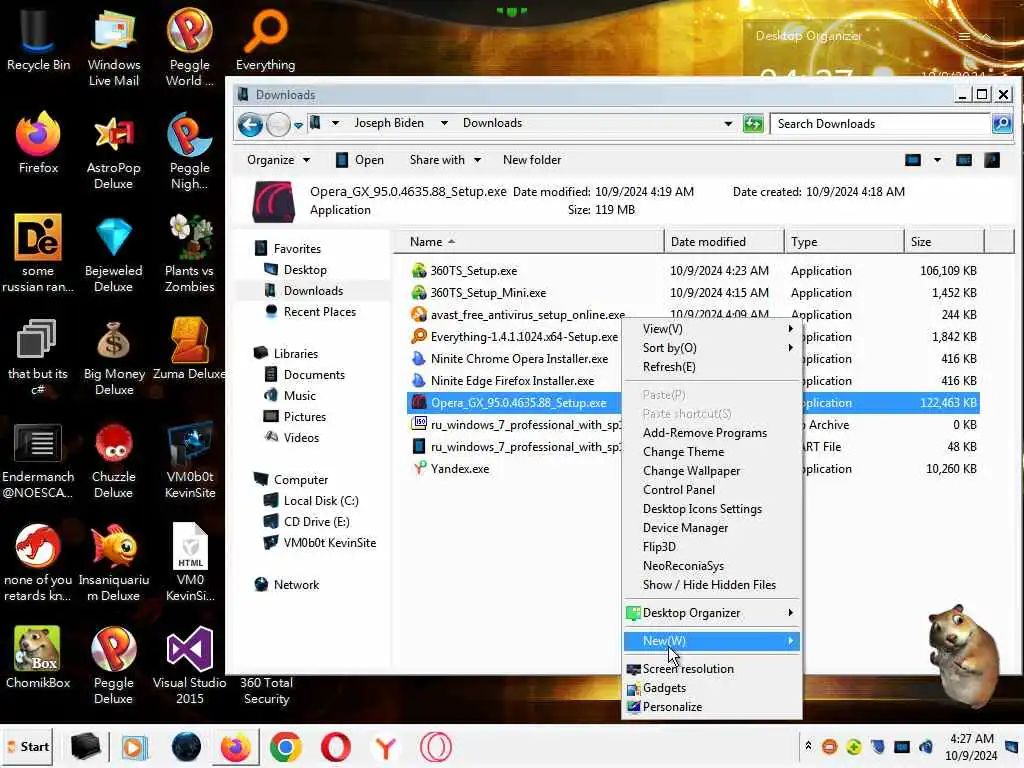This screenshot has height=768, width=1024.
Task: Sort by the Name column header
Action: coord(528,242)
